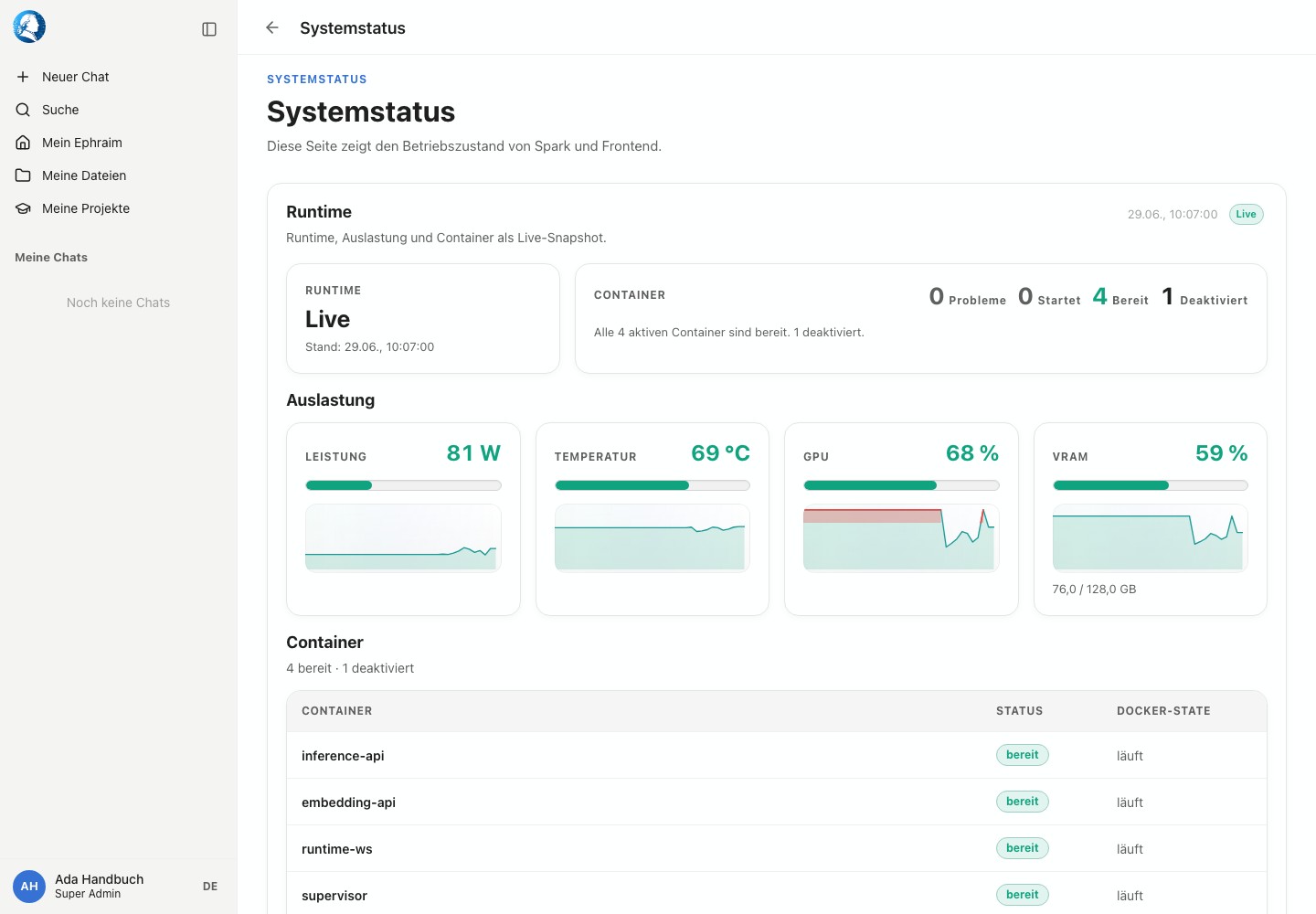Select the inference-api container row

[x=777, y=756]
